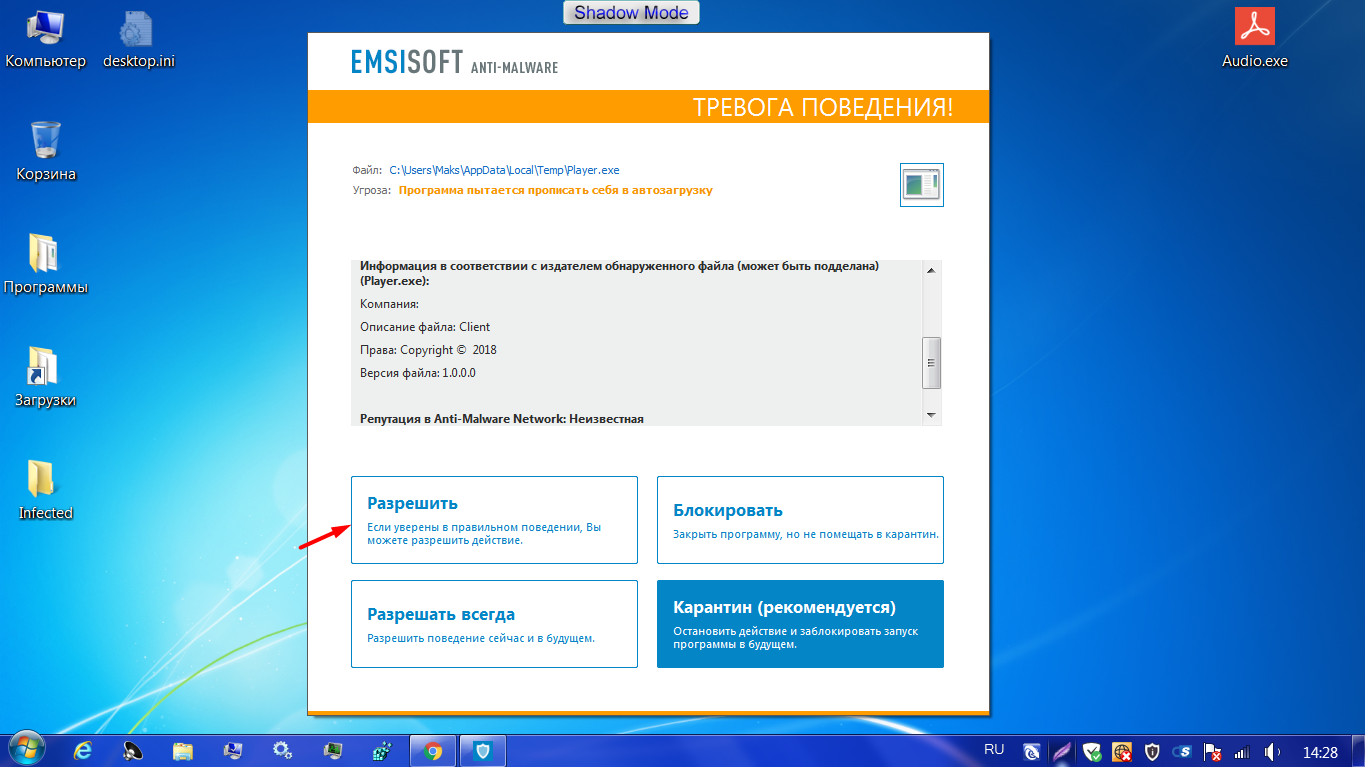Switch to Emsisoft shield taskbar button

click(x=483, y=751)
